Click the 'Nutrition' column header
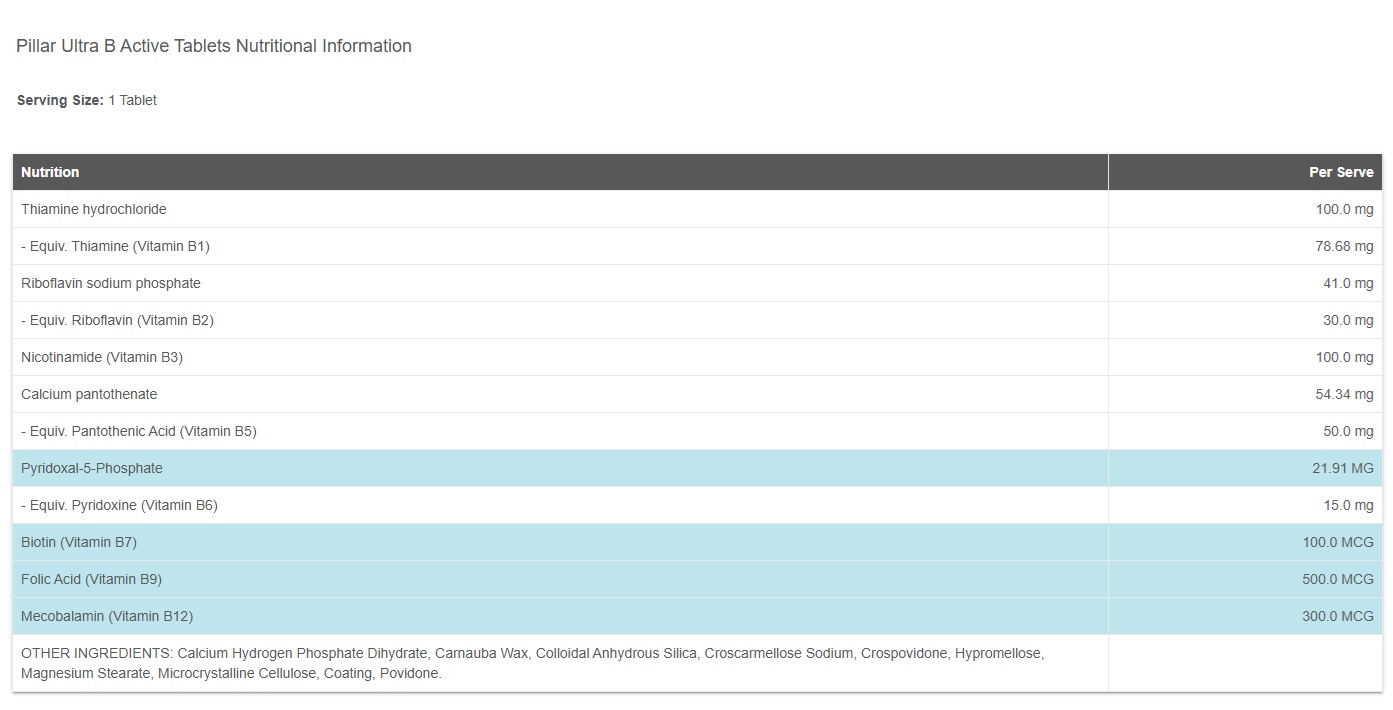 (50, 172)
